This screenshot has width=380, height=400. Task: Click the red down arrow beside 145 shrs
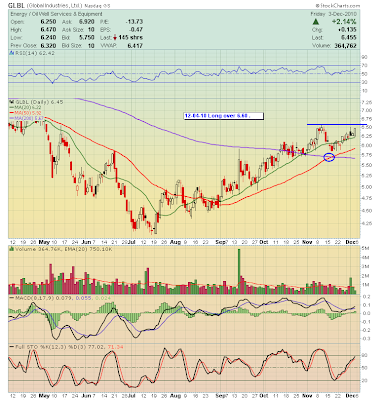pos(115,37)
